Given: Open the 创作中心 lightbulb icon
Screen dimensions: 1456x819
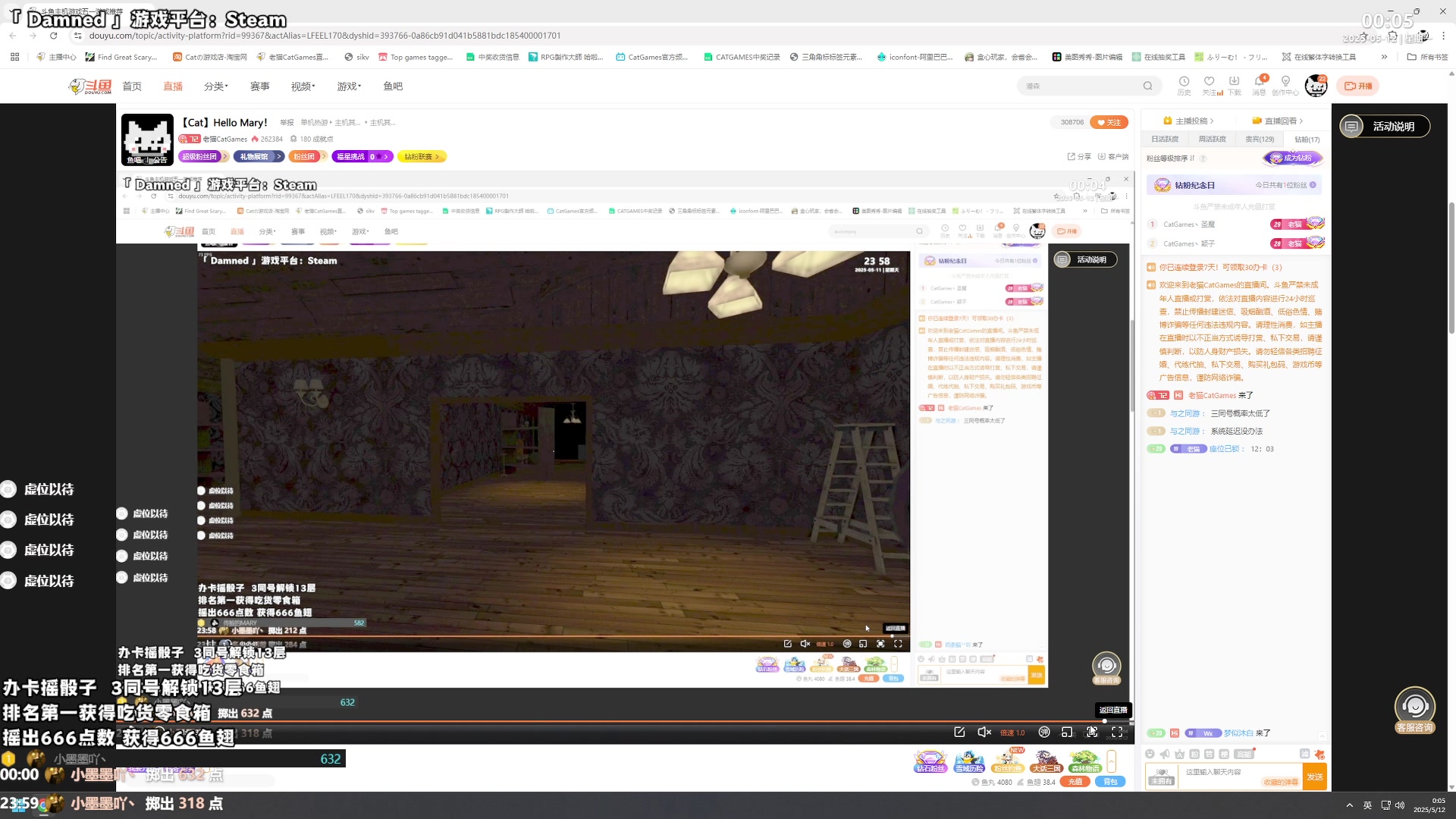Looking at the screenshot, I should click(1285, 82).
